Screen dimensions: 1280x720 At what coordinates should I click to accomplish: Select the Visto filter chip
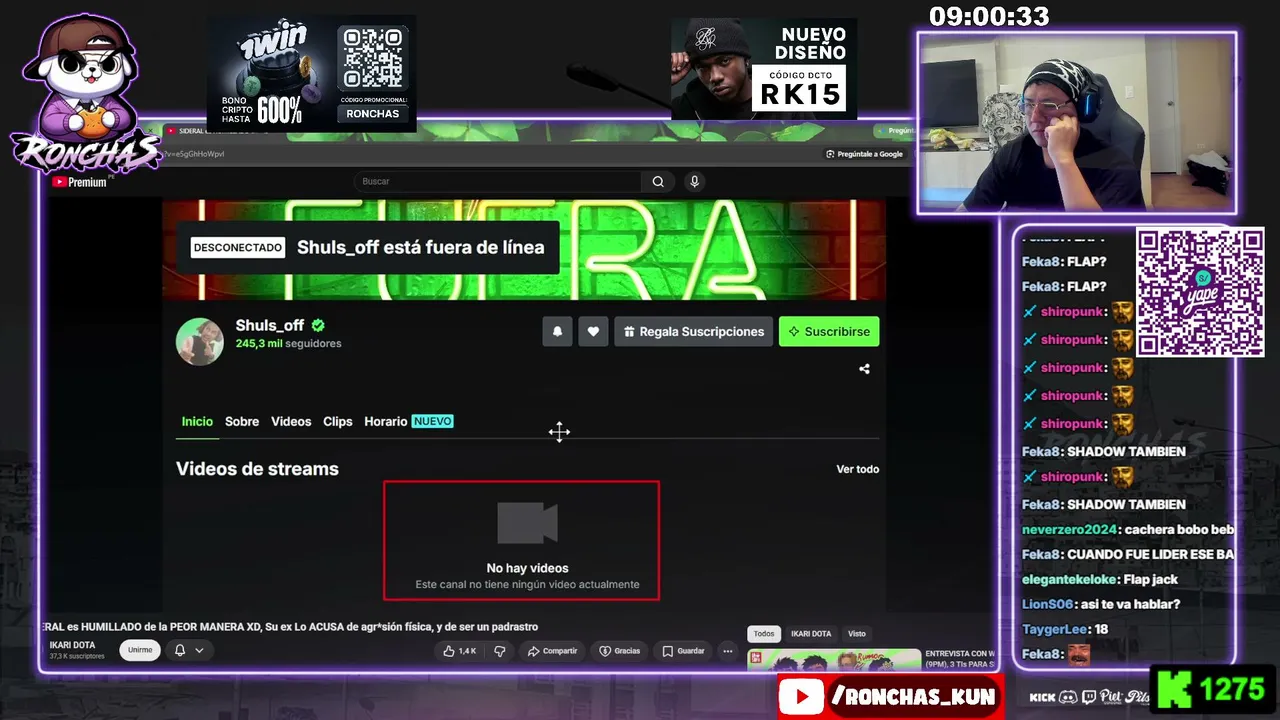(857, 634)
